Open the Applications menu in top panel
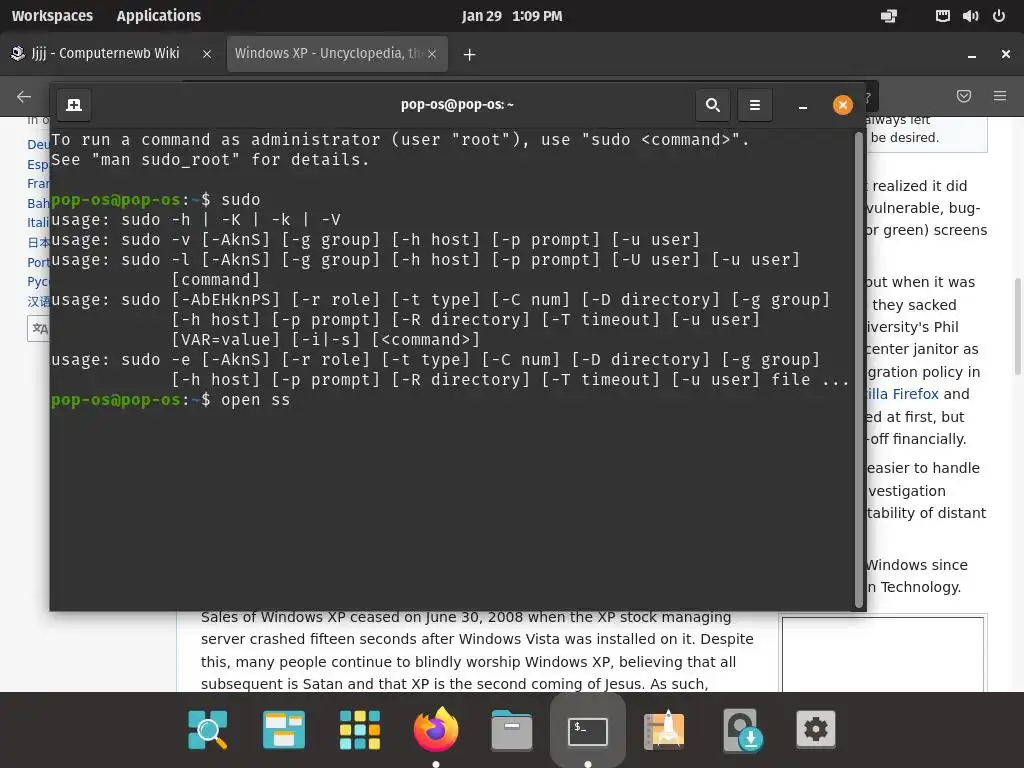 [159, 16]
